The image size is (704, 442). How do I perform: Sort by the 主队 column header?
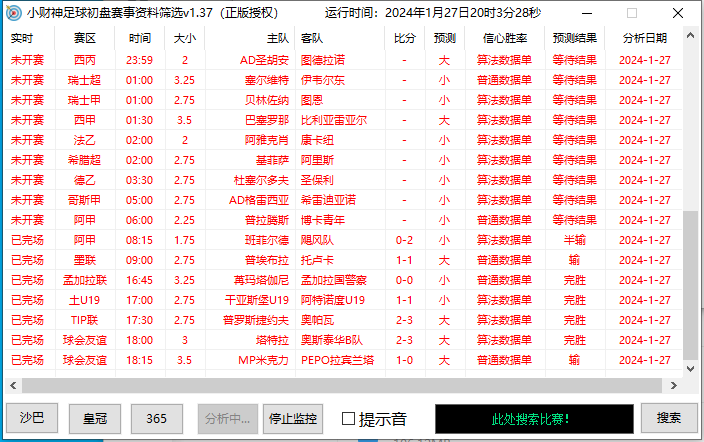[x=250, y=39]
